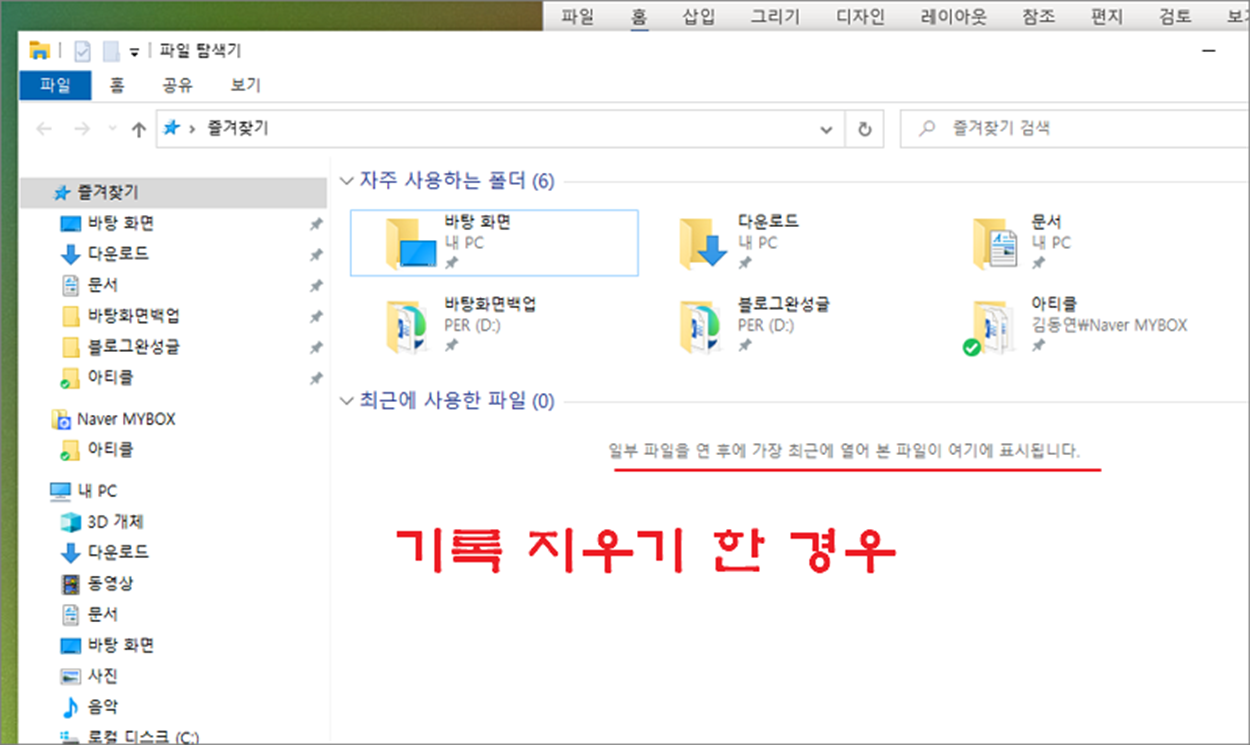Click 편지 tab in the background window
1250x745 pixels.
coord(1107,16)
